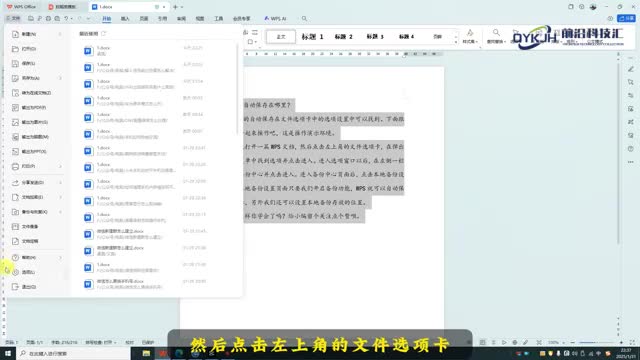Click the plus button for new tab

(175, 7)
